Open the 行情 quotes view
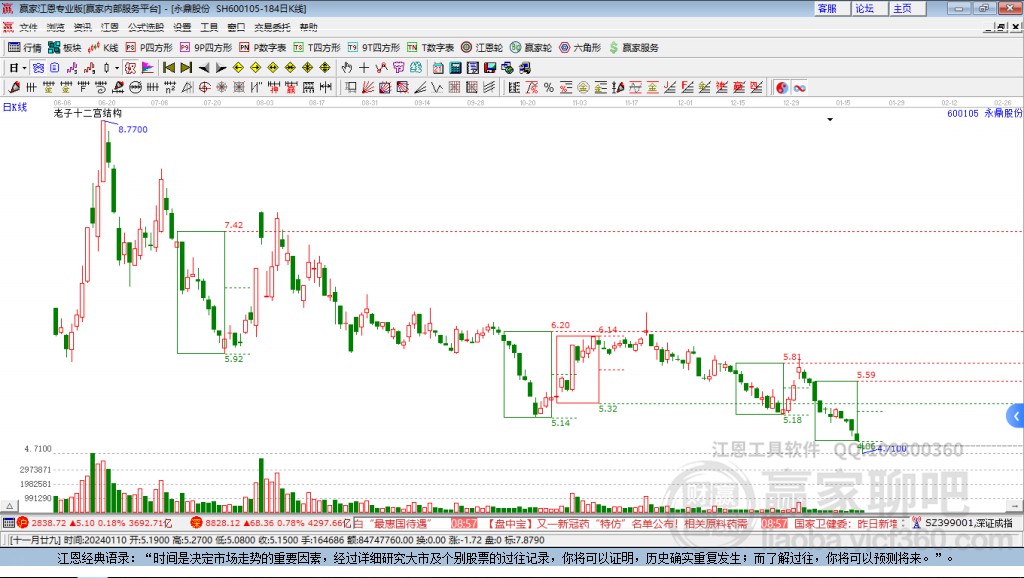 click(25, 48)
